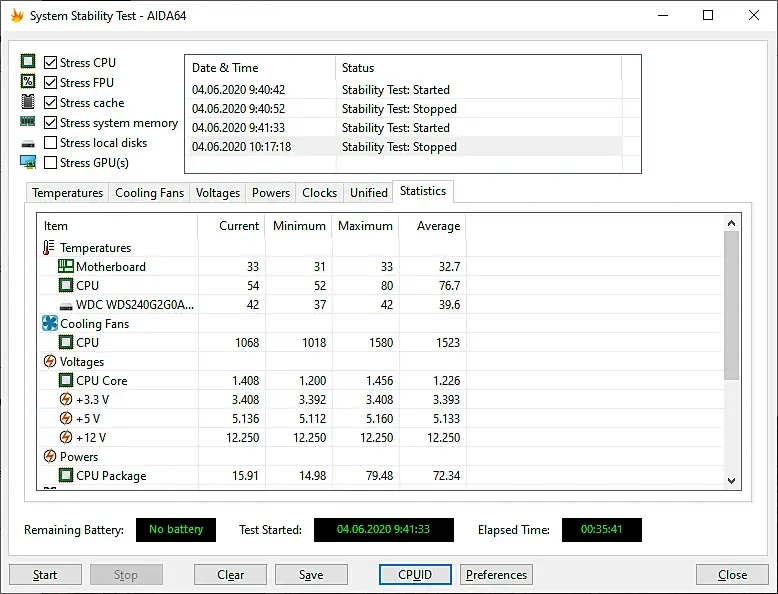Click the Stress CPU chip icon
Screen dimensions: 778x594
pyautogui.click(x=28, y=62)
